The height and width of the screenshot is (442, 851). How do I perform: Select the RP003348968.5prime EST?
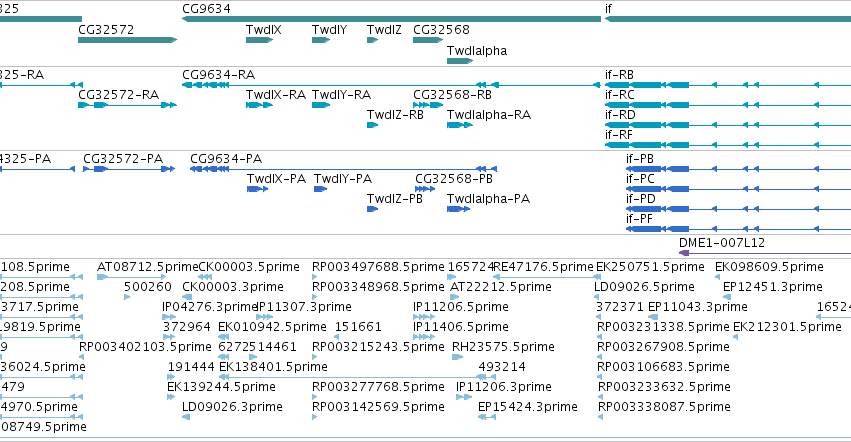[315, 297]
